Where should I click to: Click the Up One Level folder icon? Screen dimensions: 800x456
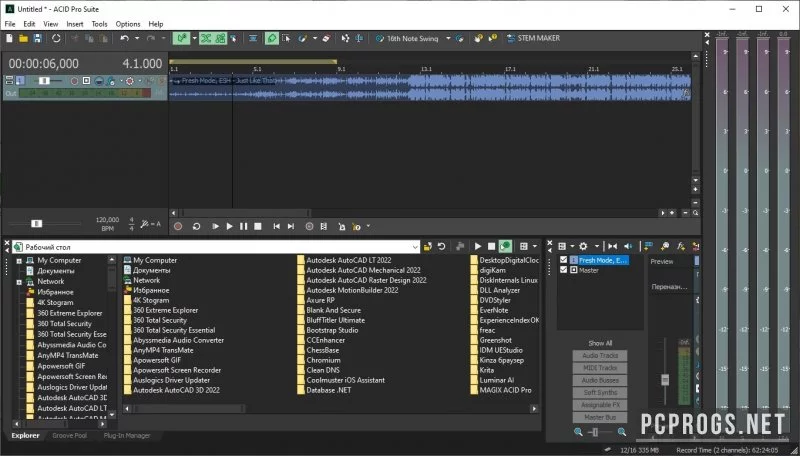(428, 247)
